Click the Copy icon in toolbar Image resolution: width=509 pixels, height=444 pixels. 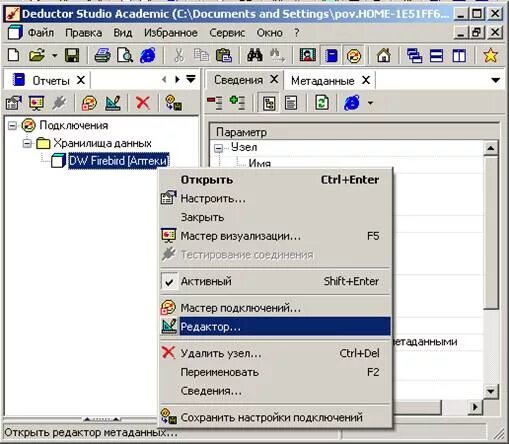pos(201,55)
